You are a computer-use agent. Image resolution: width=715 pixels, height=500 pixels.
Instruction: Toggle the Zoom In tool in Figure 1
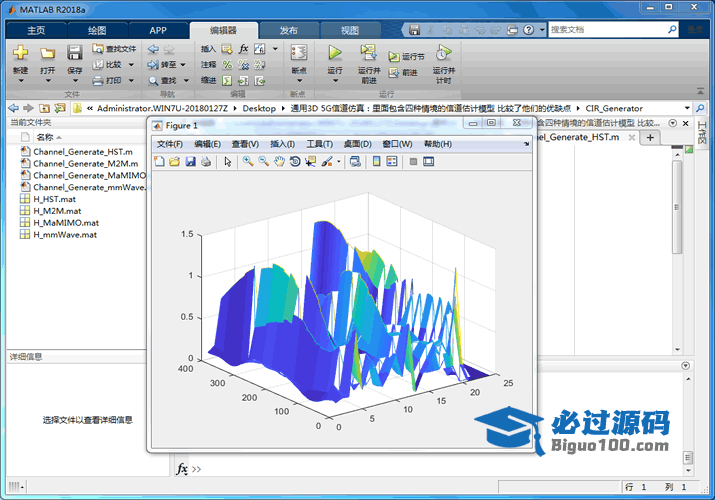pyautogui.click(x=248, y=161)
